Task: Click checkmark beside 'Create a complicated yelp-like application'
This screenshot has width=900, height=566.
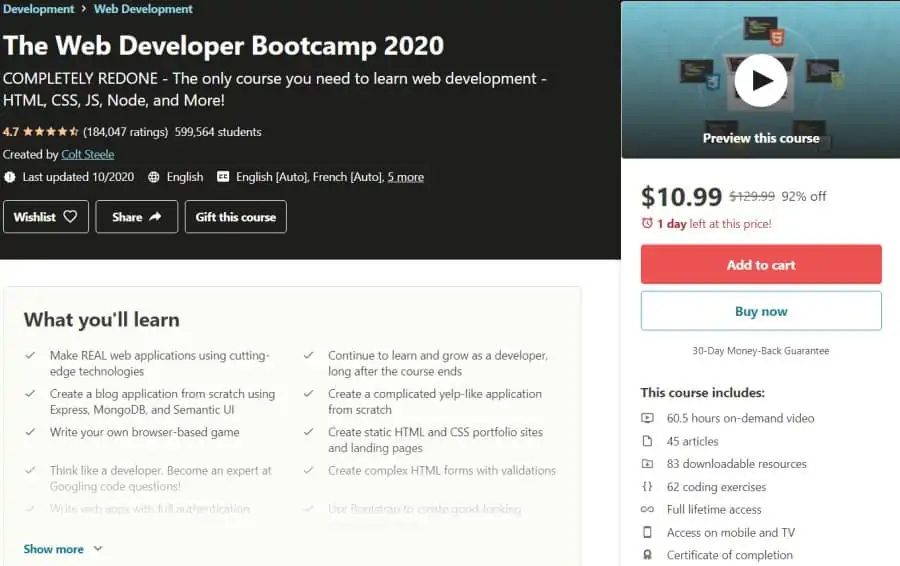Action: tap(308, 394)
